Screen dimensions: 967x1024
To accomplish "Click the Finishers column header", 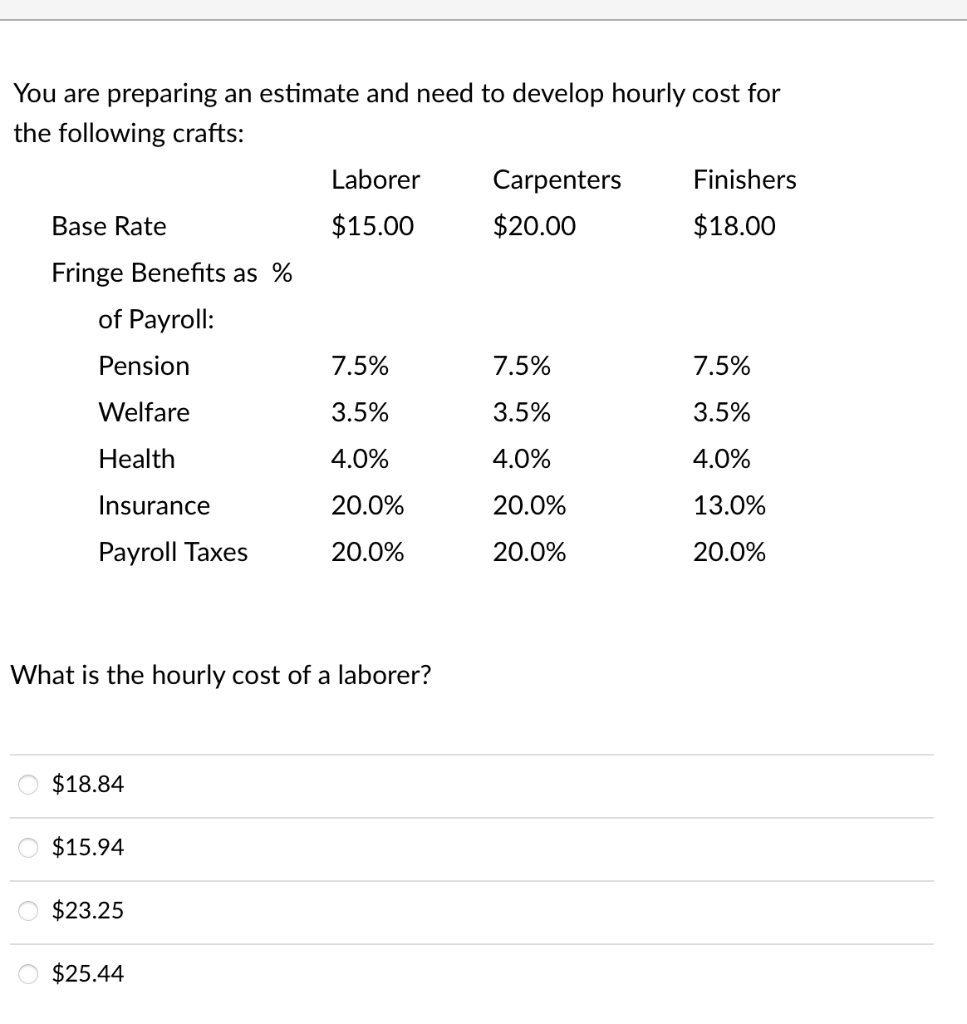I will point(744,180).
